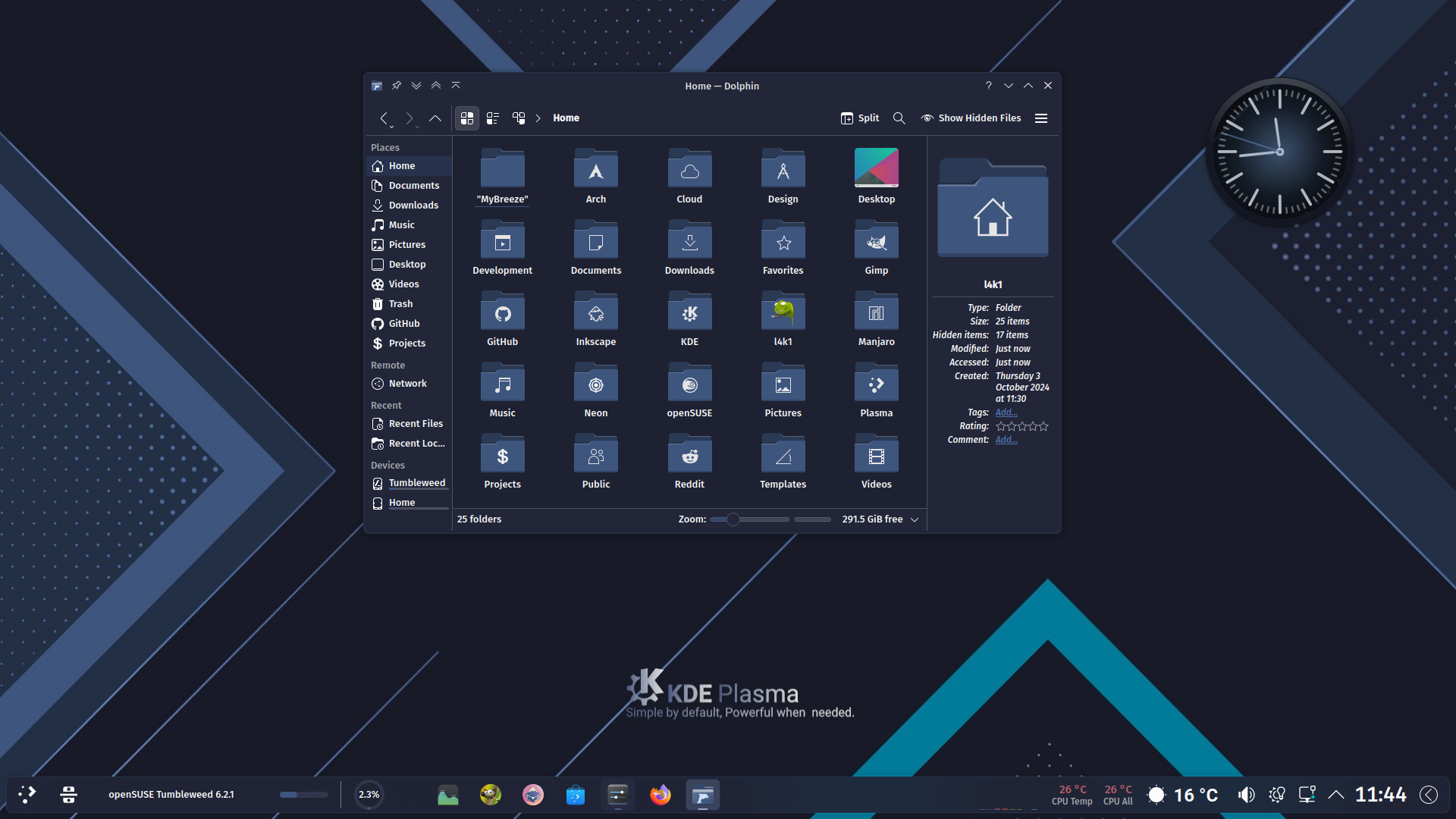Open Trash in Places panel
This screenshot has height=819, width=1456.
pos(409,304)
